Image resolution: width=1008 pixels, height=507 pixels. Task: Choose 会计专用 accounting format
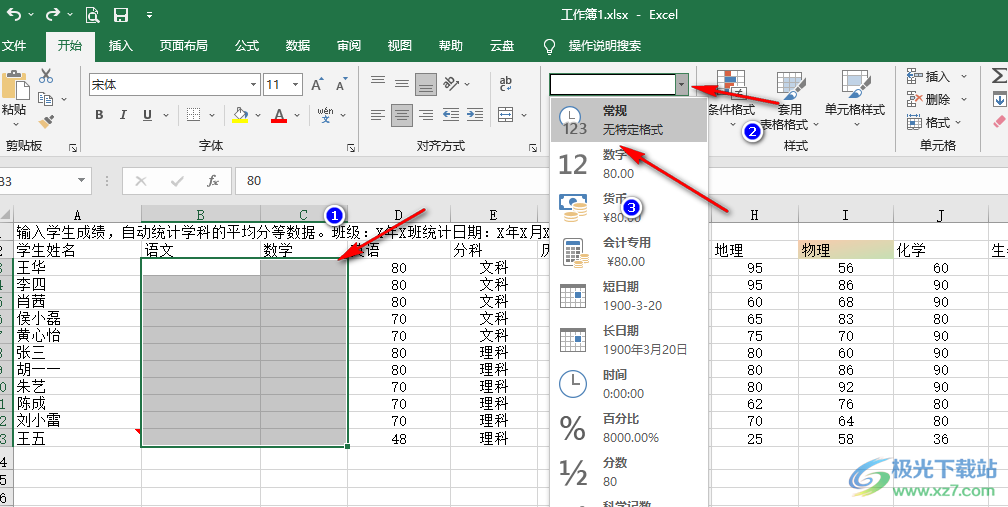coord(629,252)
